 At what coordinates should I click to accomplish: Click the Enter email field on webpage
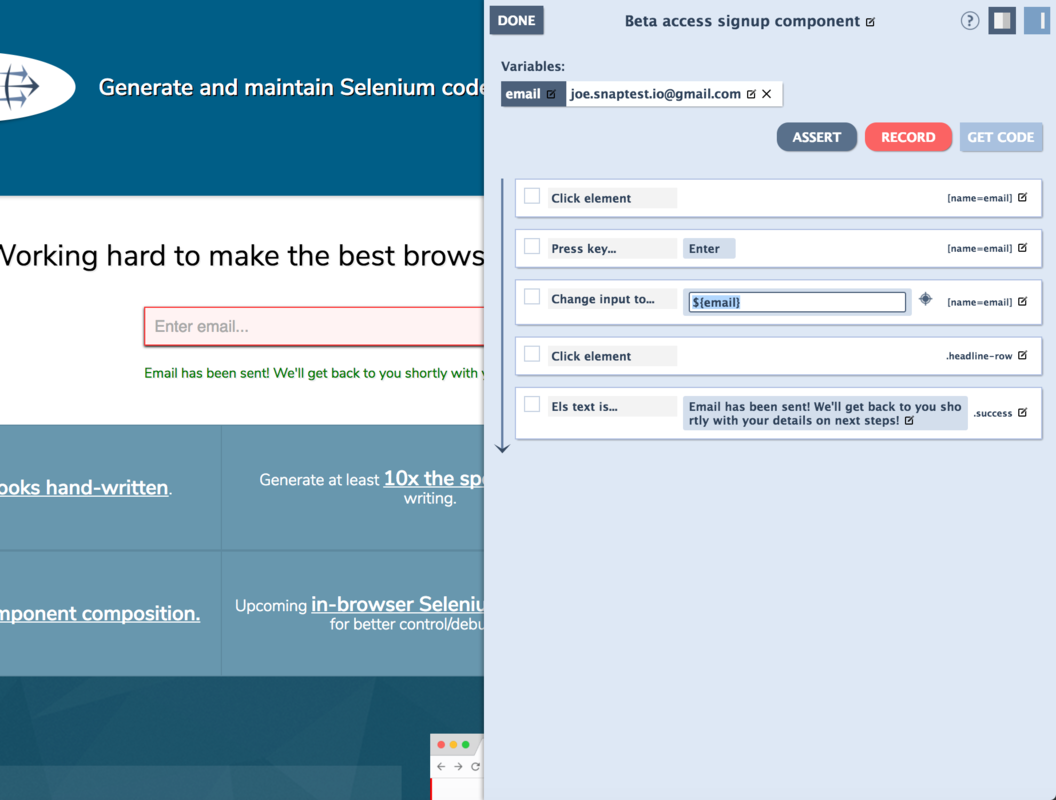(314, 327)
